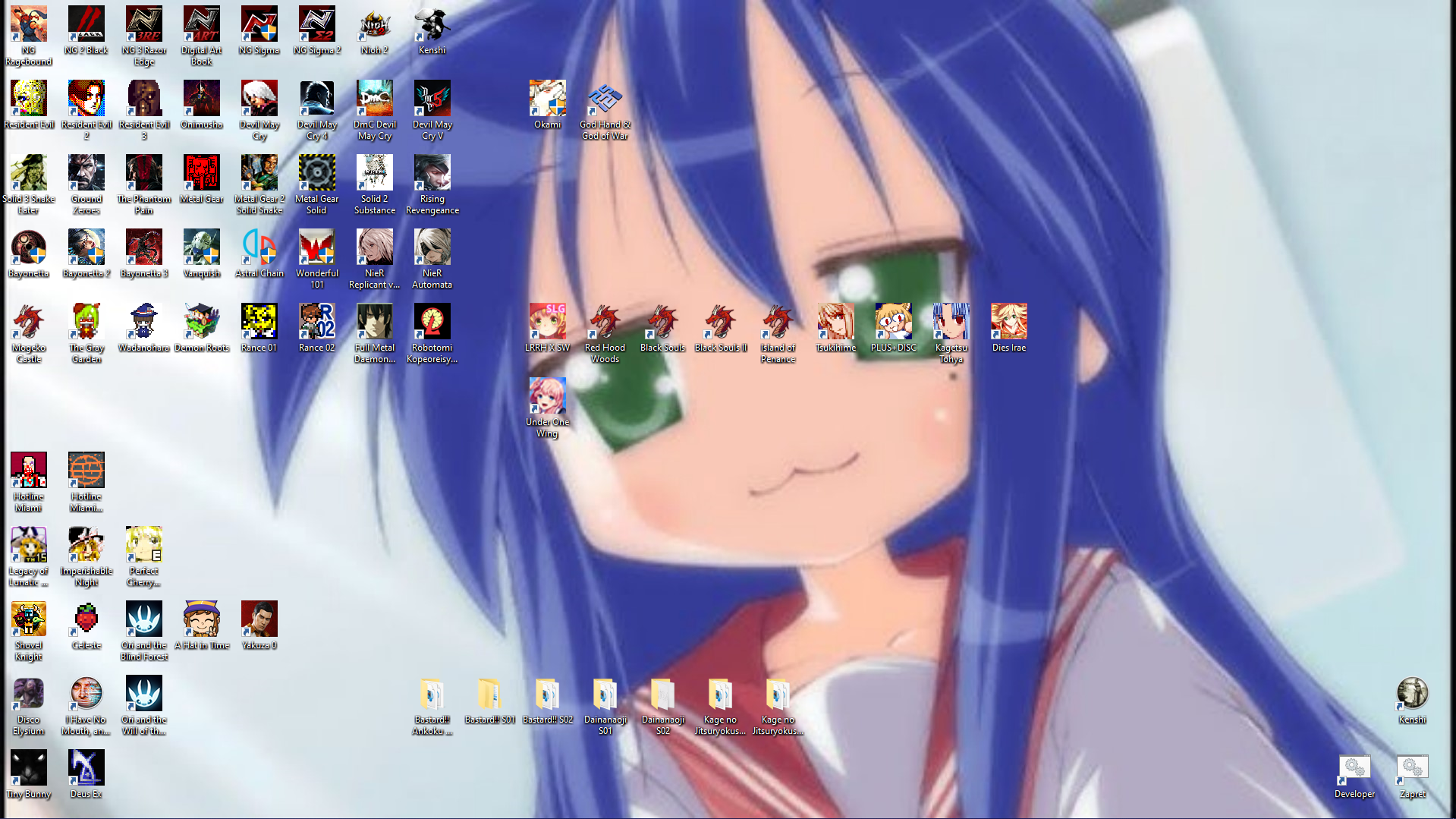Select the Rance 02 shortcut

[317, 322]
